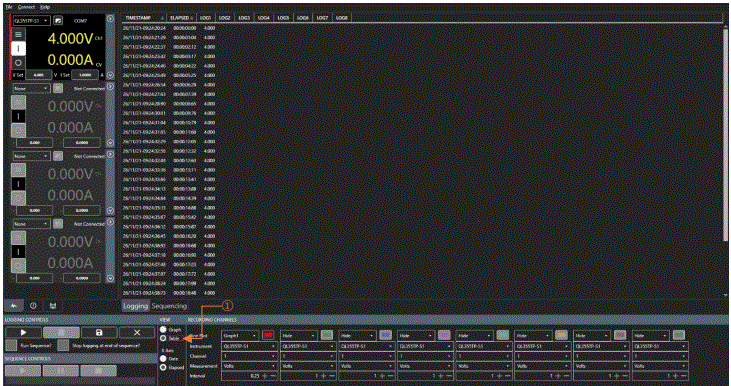Pick the yellow color swatch of sixth channel

561,335
